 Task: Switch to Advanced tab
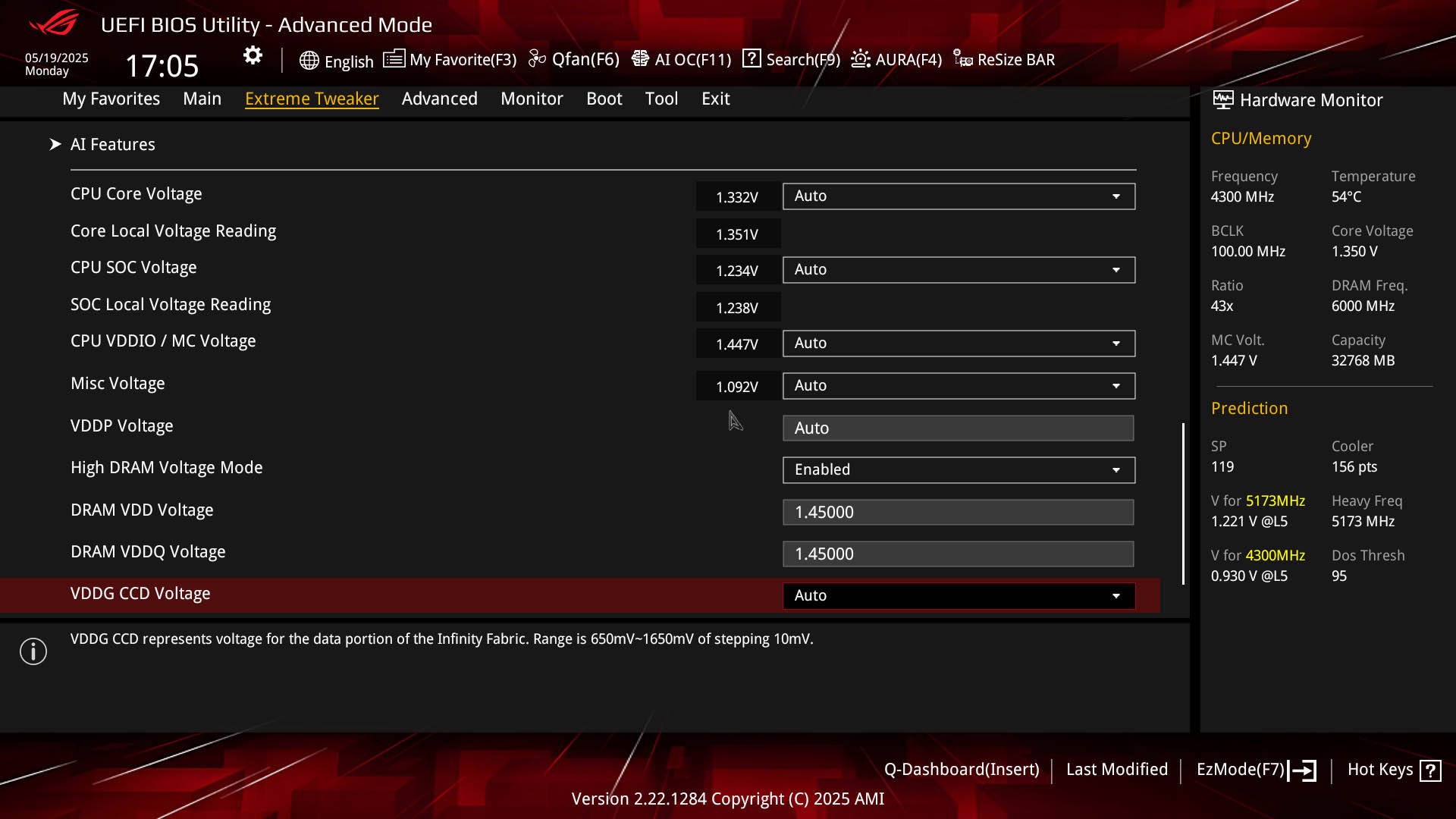point(439,99)
